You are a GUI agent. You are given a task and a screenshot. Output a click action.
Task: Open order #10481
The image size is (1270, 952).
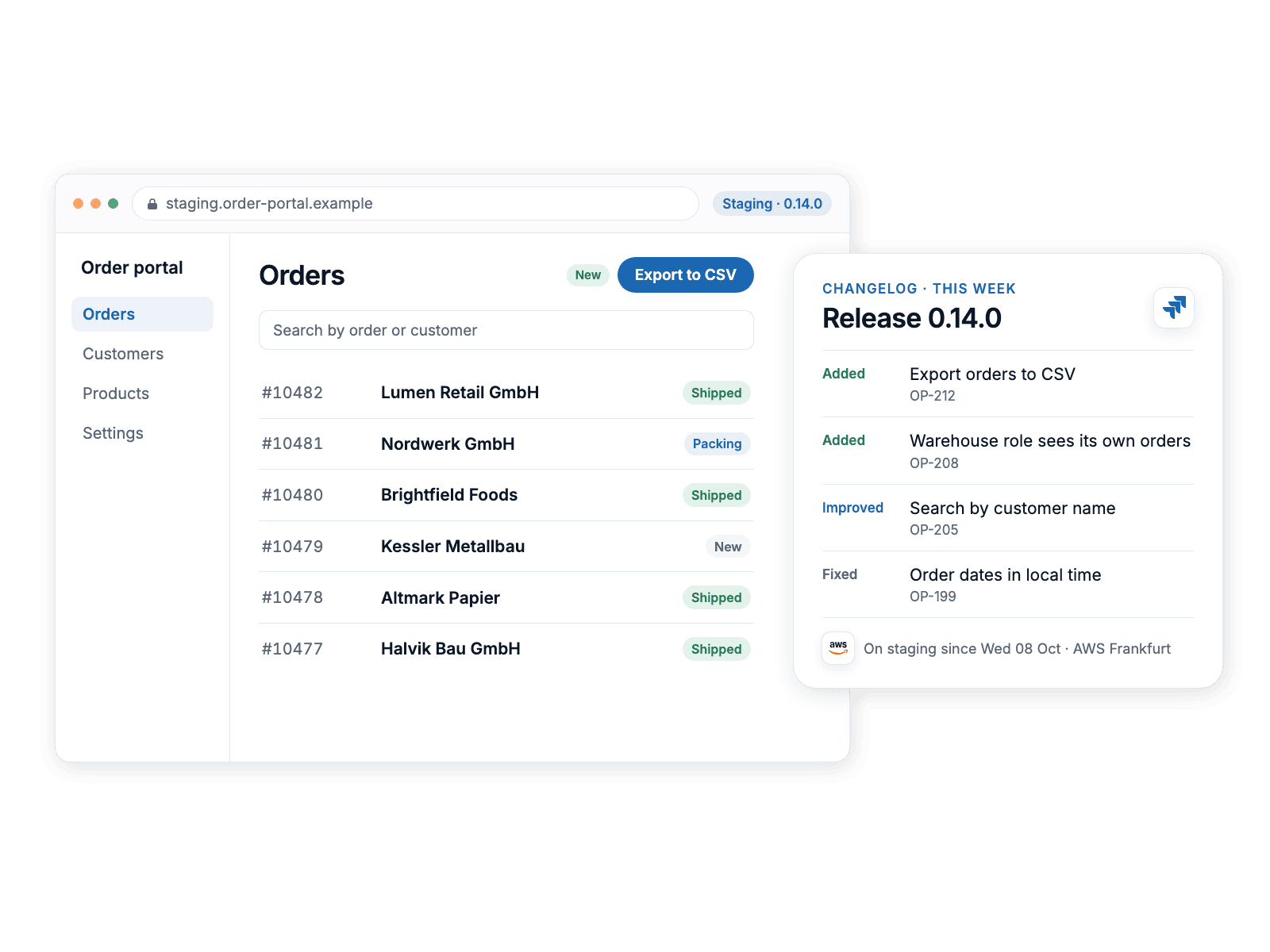click(292, 443)
